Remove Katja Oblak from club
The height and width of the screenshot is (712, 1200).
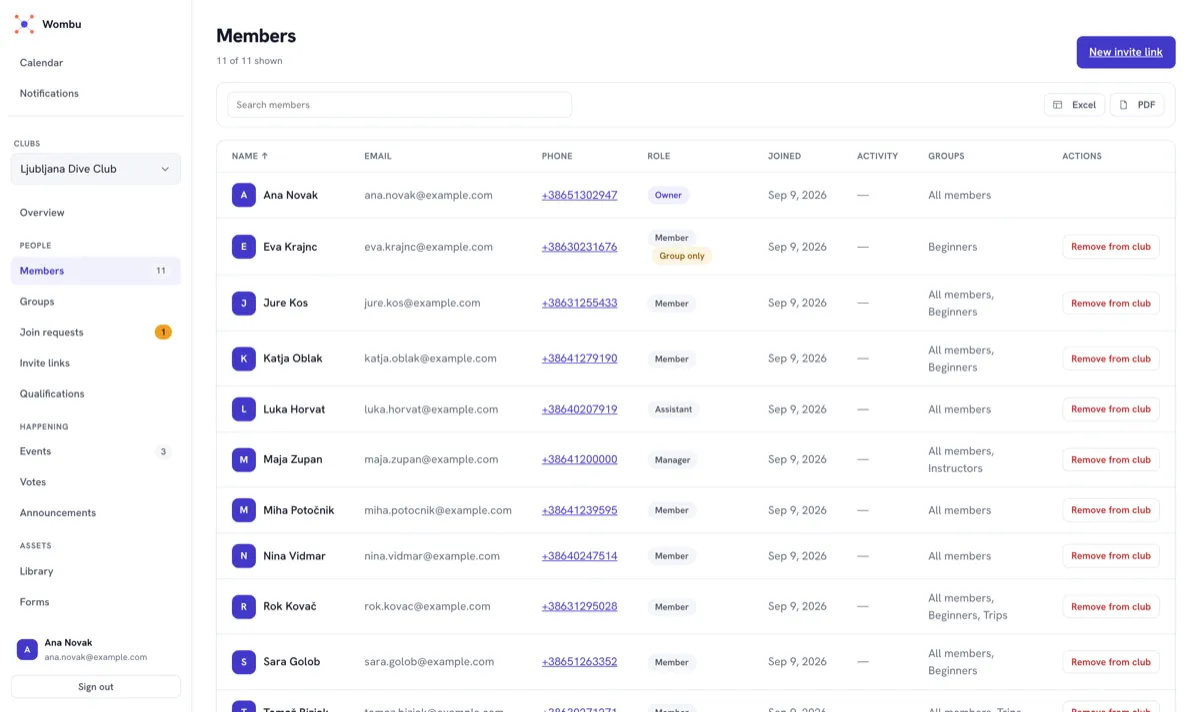(x=1111, y=358)
